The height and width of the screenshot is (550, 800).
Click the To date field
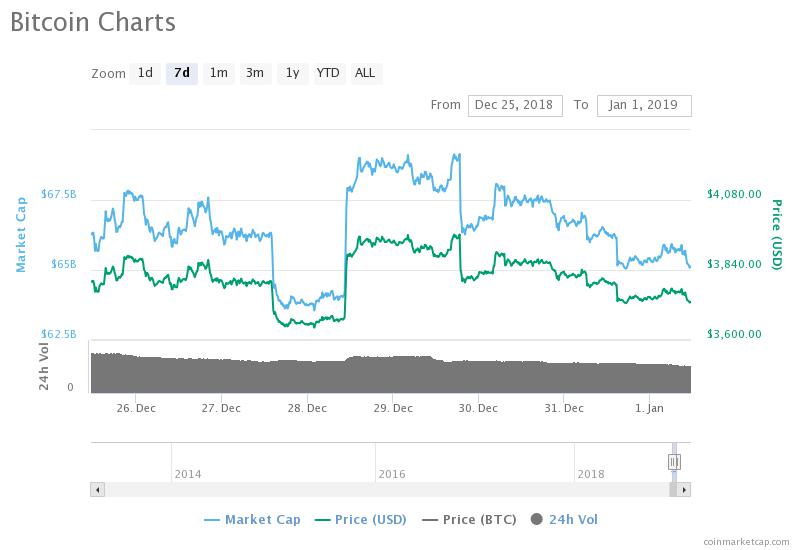(644, 105)
